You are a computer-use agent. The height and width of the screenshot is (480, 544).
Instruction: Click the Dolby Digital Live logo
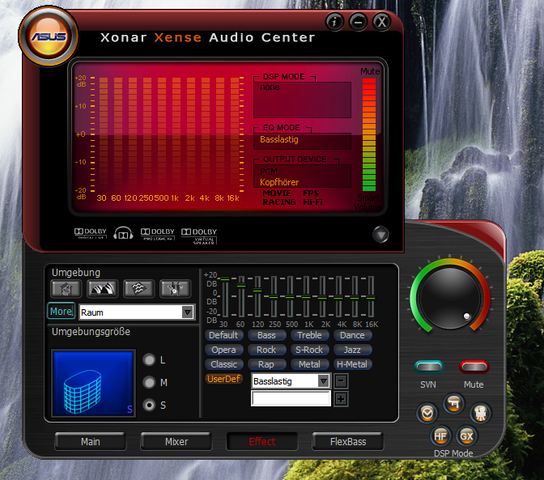[x=90, y=233]
